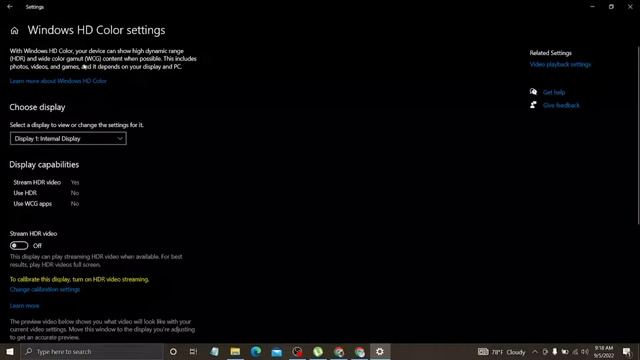Open Video playback settings link

(x=560, y=64)
